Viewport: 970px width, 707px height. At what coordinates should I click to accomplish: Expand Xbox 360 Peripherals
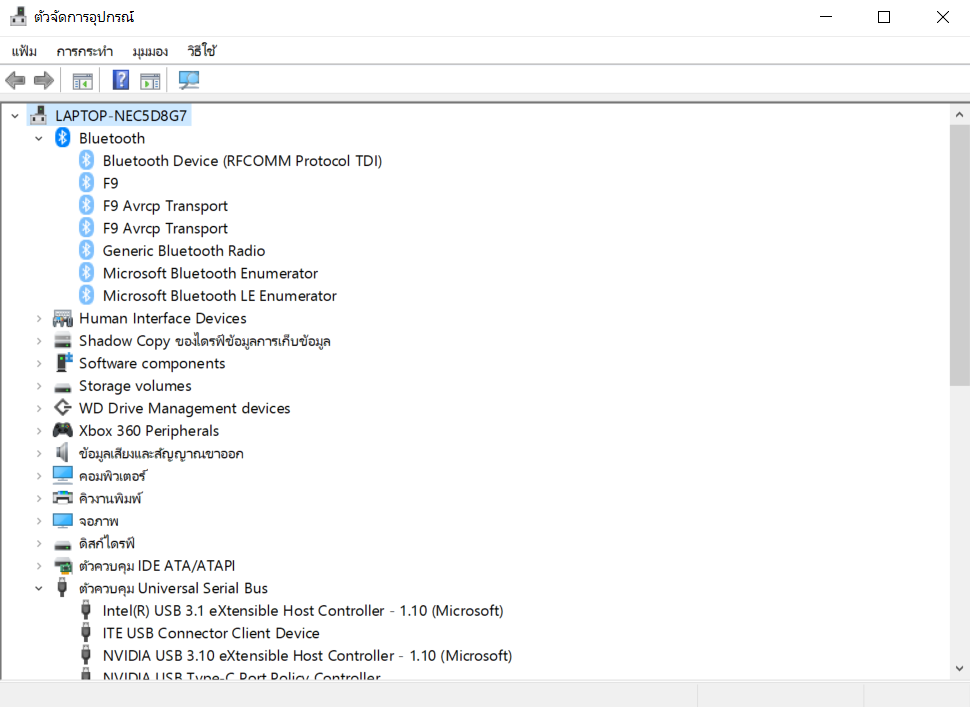39,431
